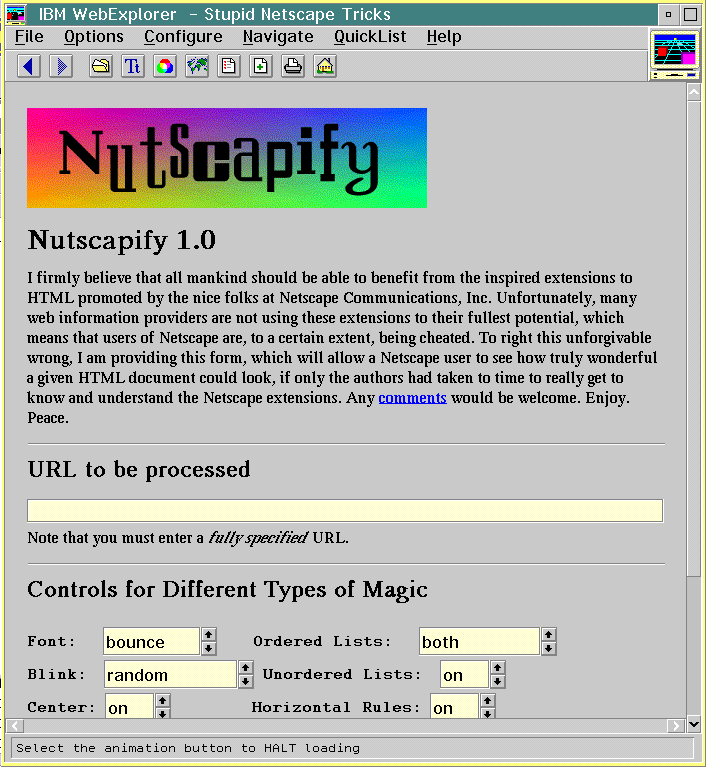The image size is (706, 767).
Task: Click the Print toolbar icon
Action: click(x=292, y=67)
